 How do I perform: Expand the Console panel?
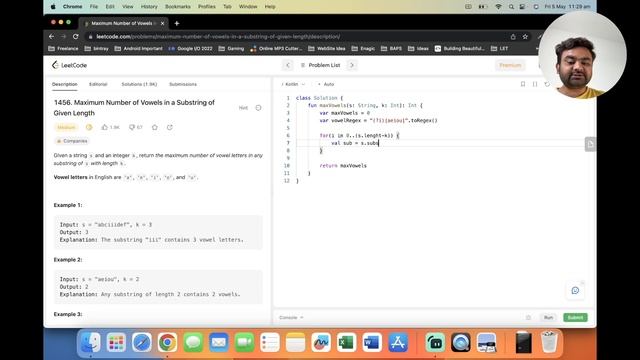pos(291,317)
